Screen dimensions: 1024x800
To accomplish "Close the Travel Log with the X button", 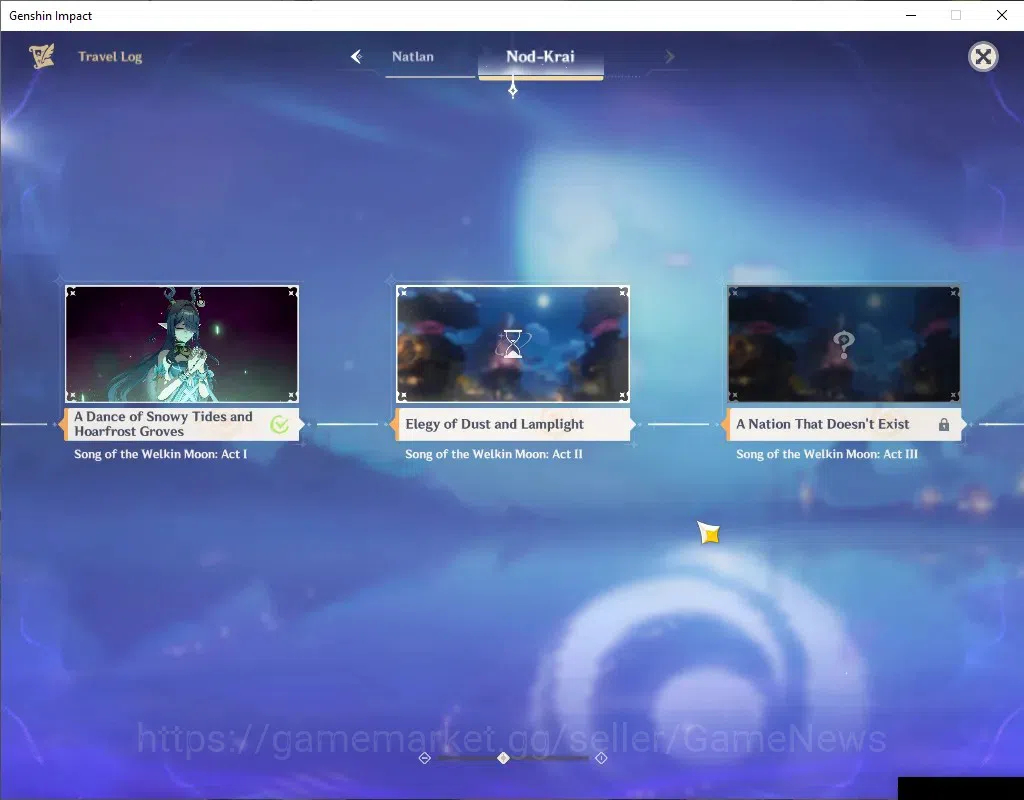I will click(983, 57).
